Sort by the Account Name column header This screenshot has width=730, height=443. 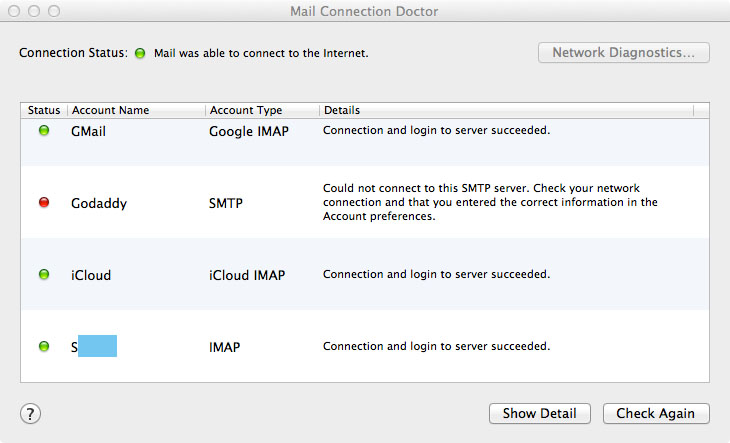pyautogui.click(x=110, y=110)
